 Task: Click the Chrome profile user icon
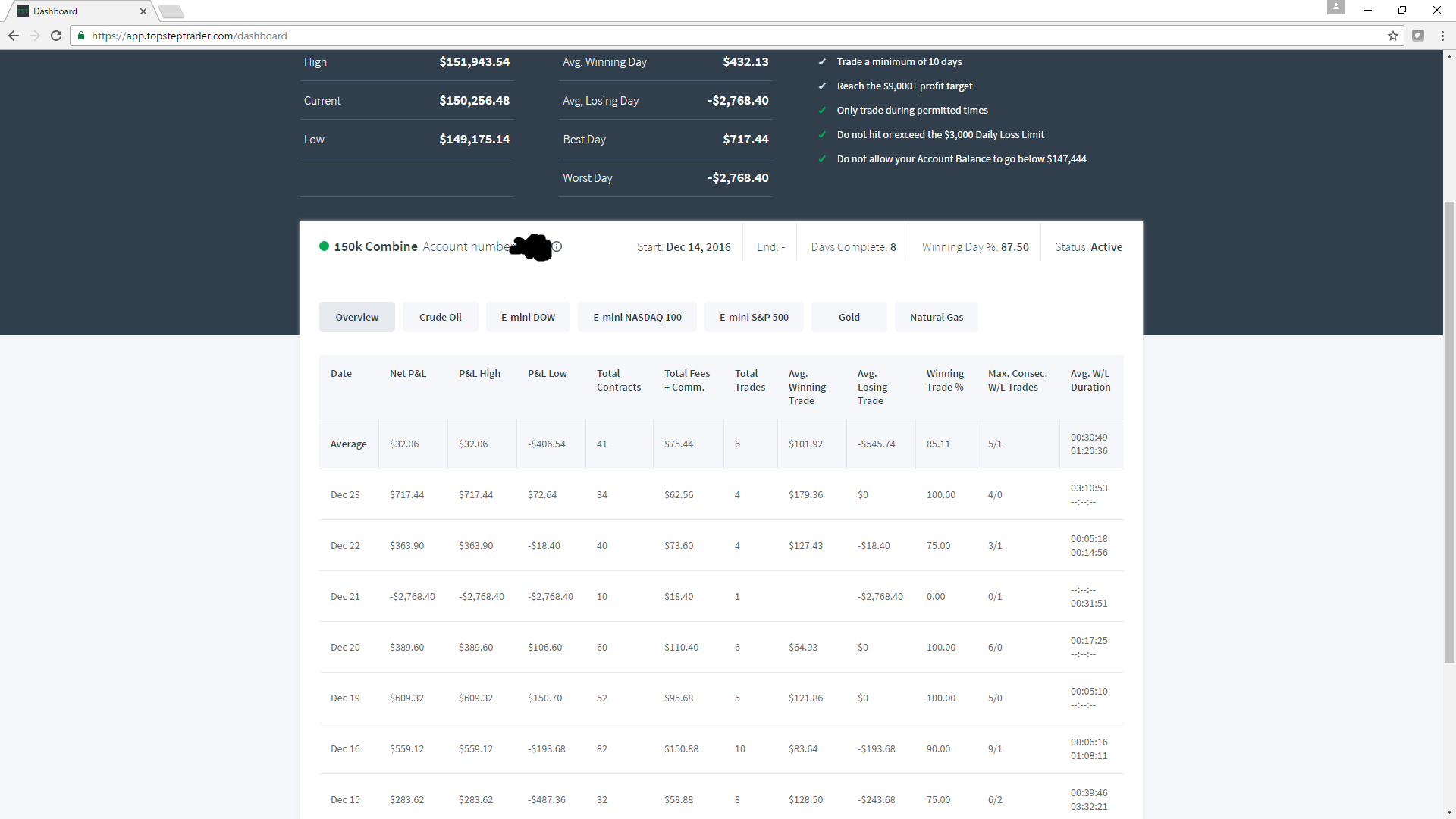[1336, 7]
